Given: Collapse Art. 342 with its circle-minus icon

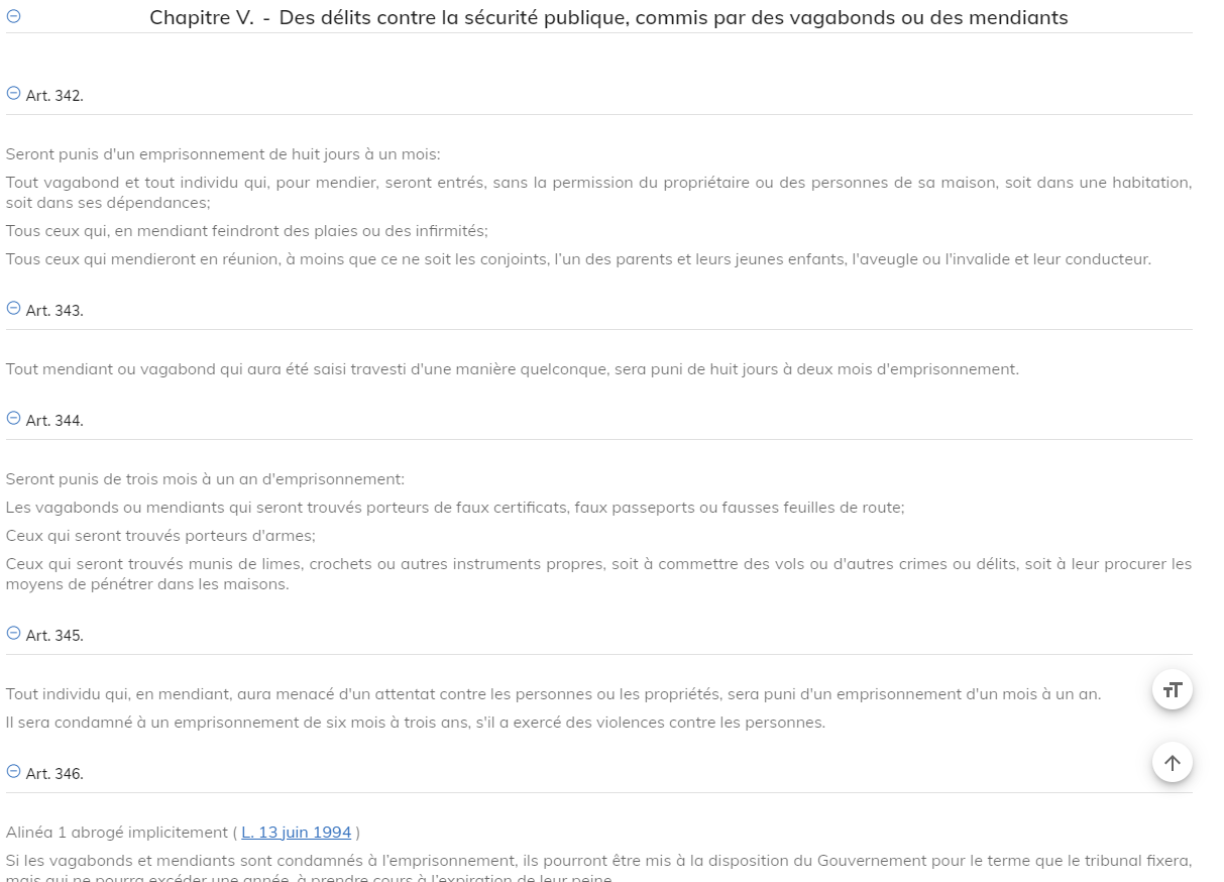Looking at the screenshot, I should click(x=13, y=93).
